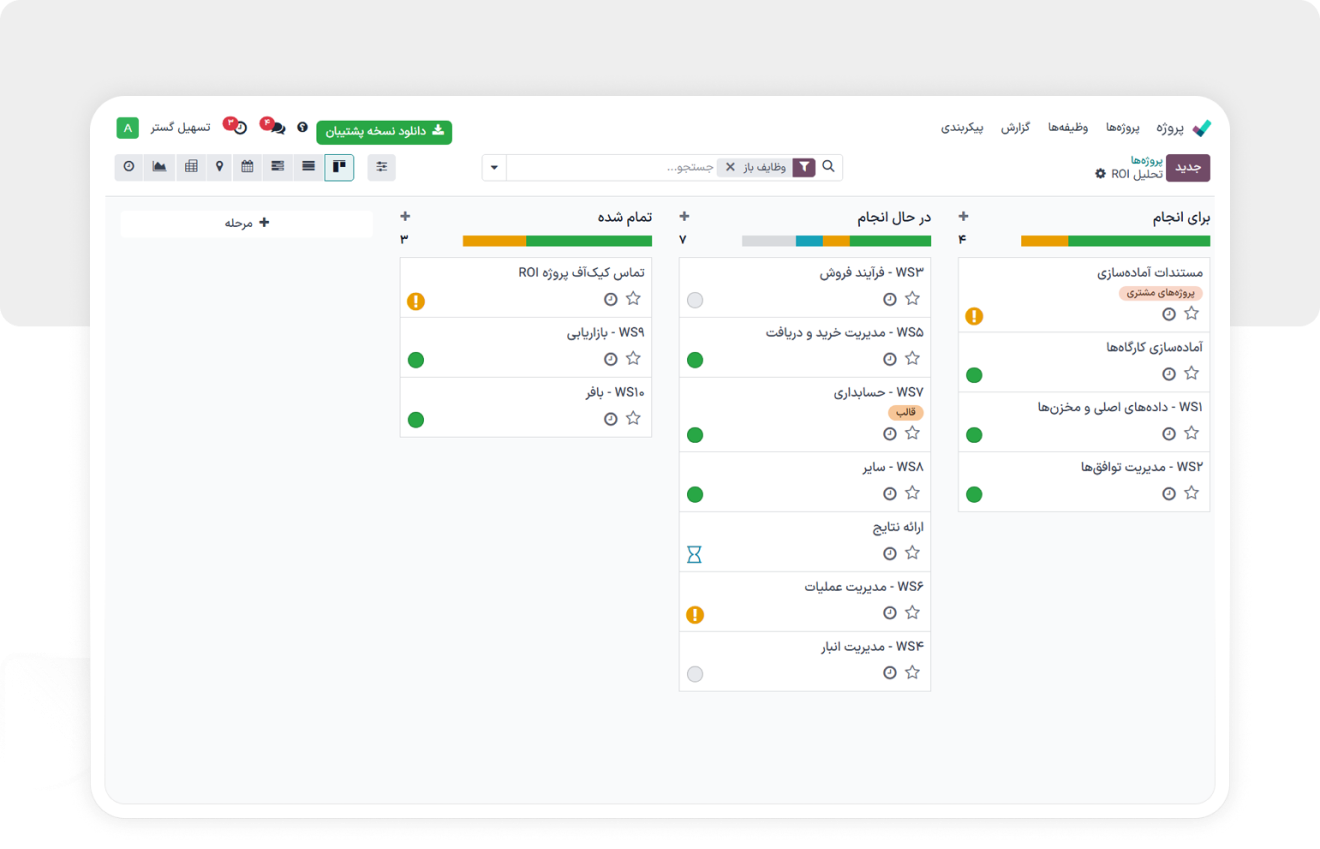This screenshot has height=849, width=1320.
Task: Star the تماس کیک‌آف پروژه ROI task
Action: [633, 298]
